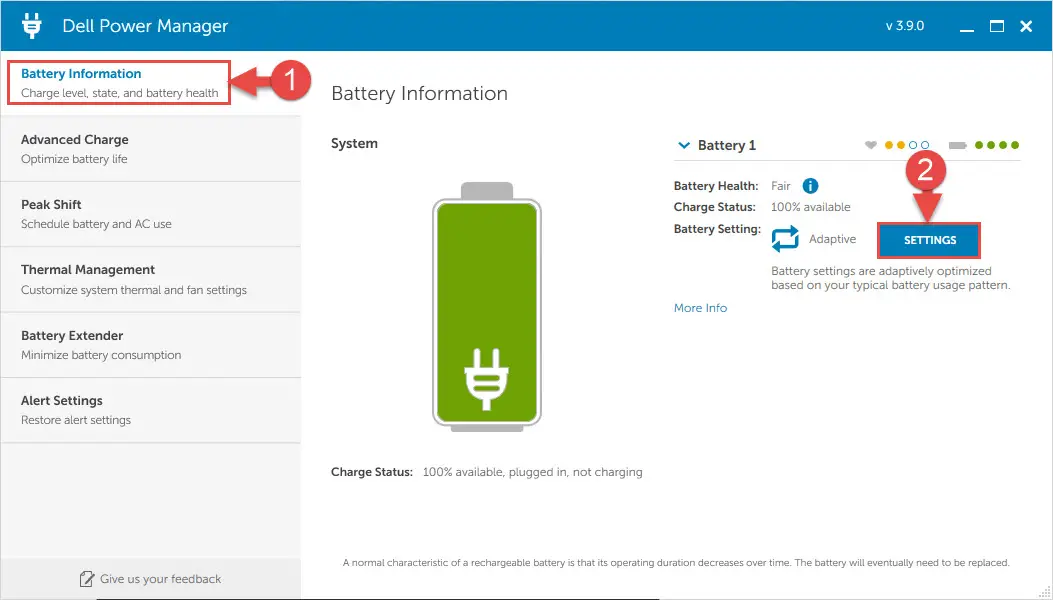The image size is (1053, 600).
Task: Collapse the Battery 1 section chevron
Action: pyautogui.click(x=684, y=146)
